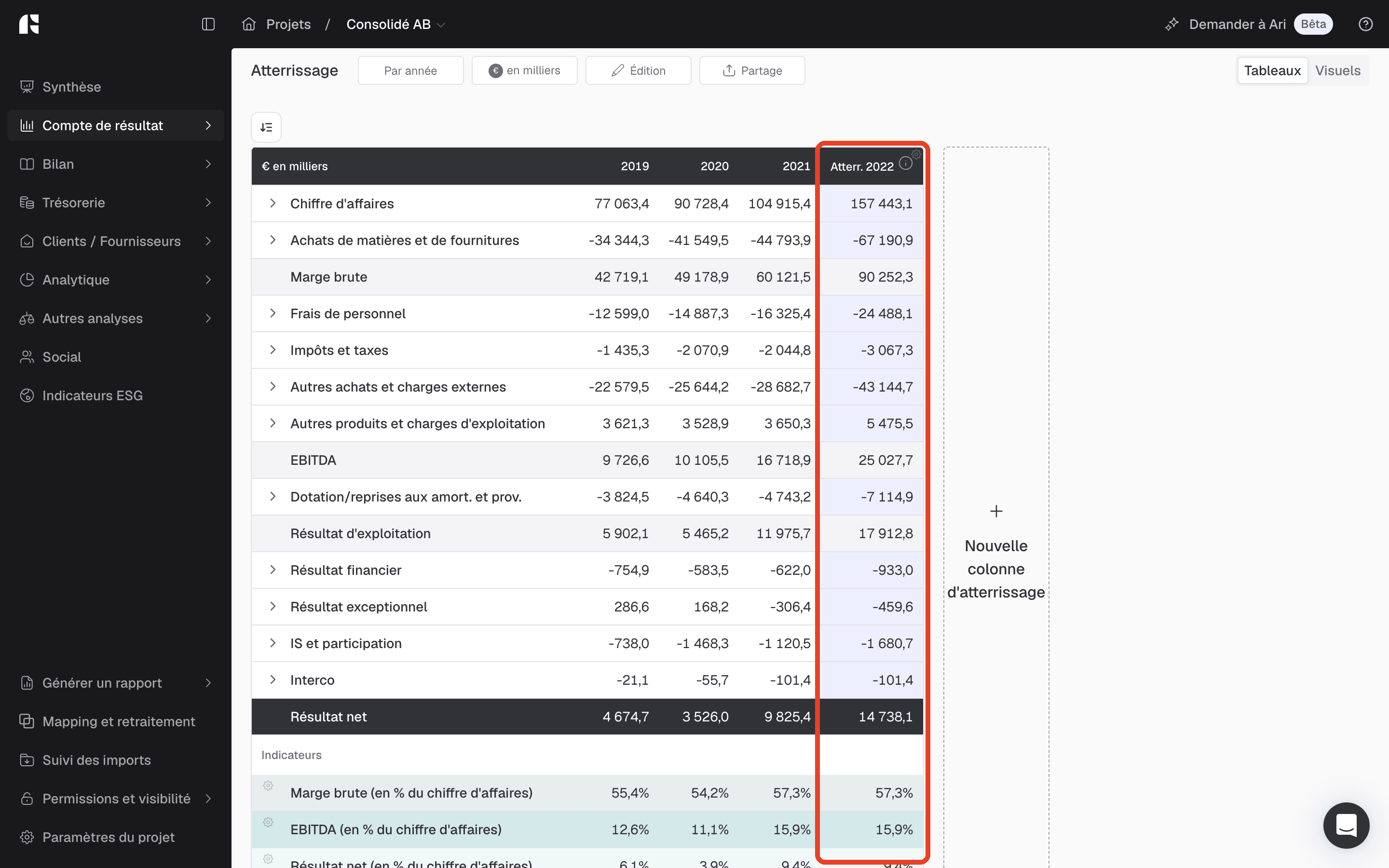Expand the Analytique menu

pos(208,280)
